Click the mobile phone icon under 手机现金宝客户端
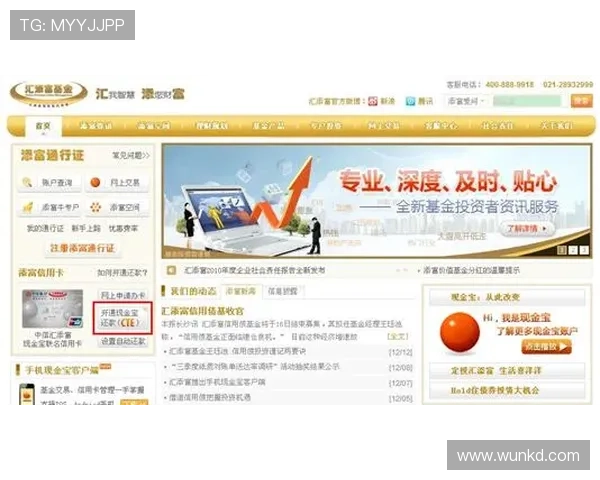 (x=27, y=394)
